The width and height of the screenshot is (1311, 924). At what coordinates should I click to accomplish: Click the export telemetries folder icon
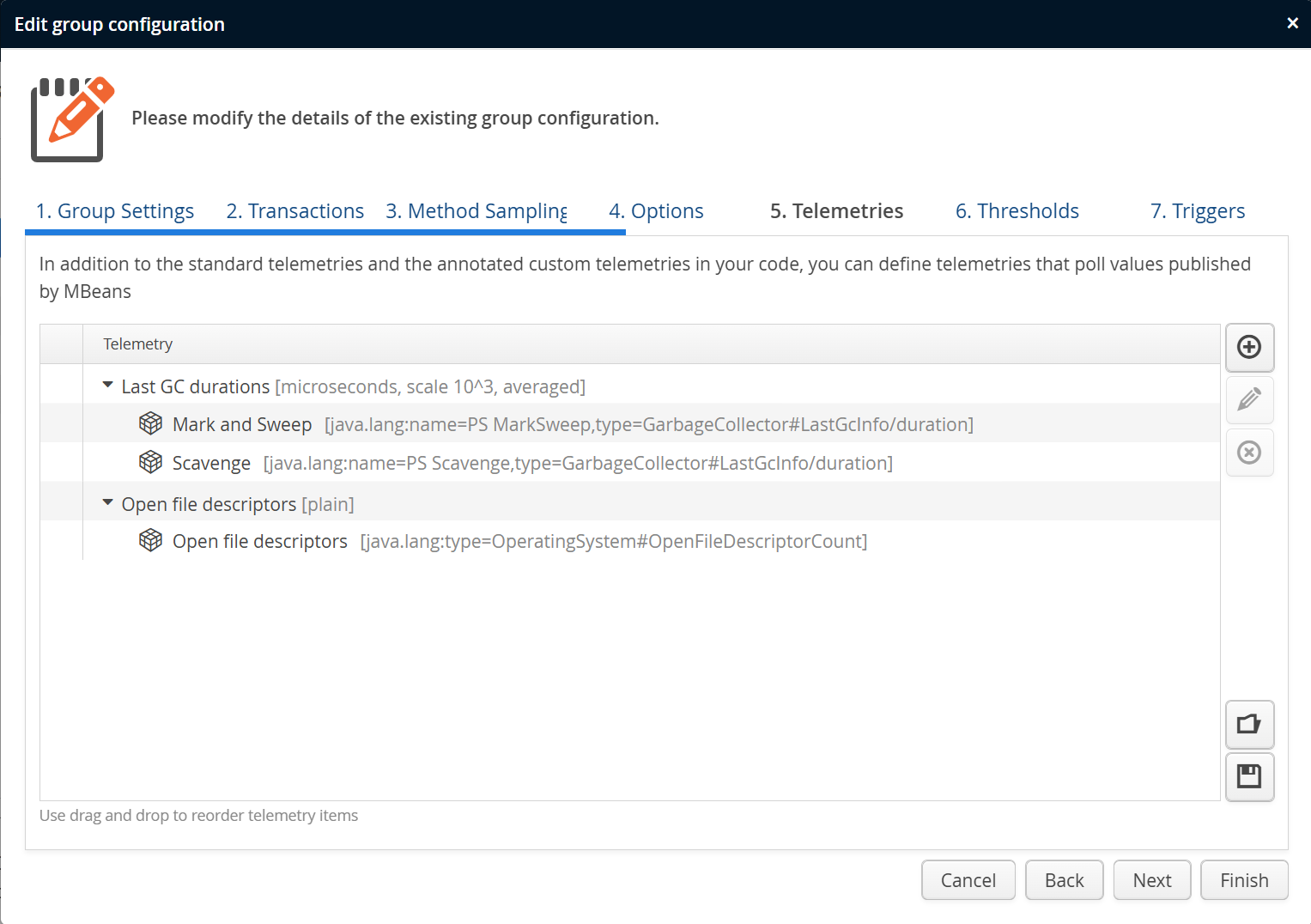point(1249,725)
